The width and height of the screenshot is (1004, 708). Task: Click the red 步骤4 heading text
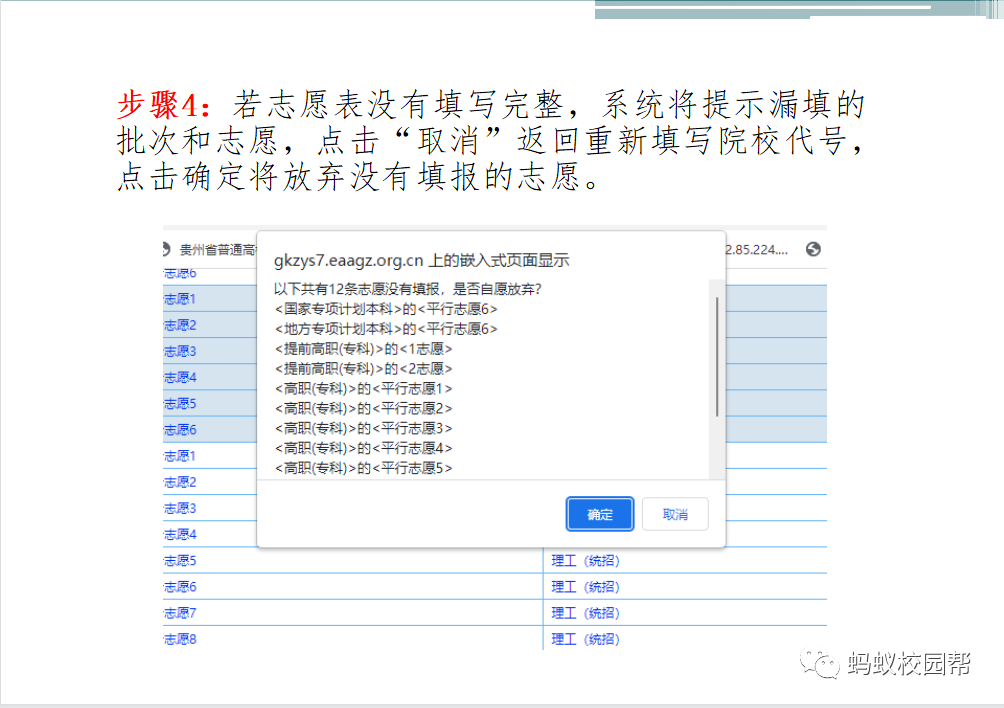(x=165, y=104)
